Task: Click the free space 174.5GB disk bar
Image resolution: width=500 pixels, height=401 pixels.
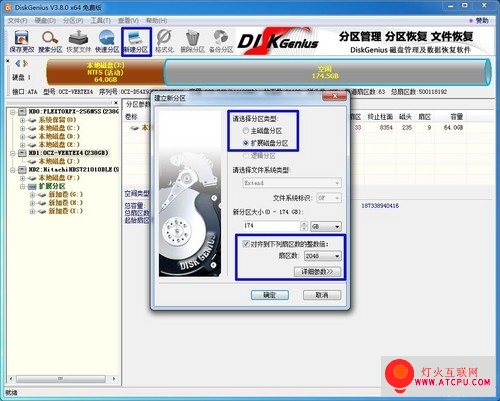Action: 327,72
